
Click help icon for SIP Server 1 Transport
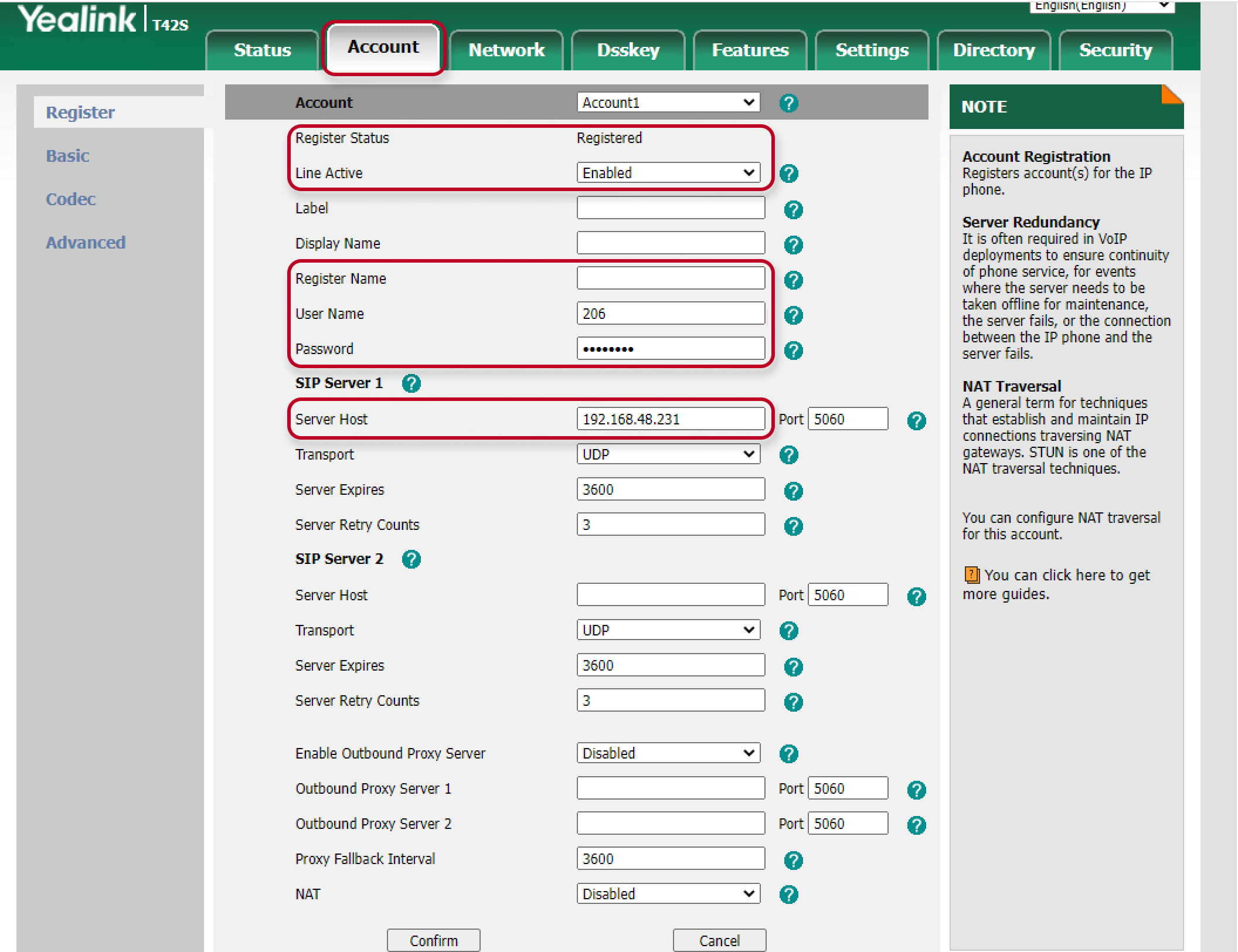pos(788,455)
